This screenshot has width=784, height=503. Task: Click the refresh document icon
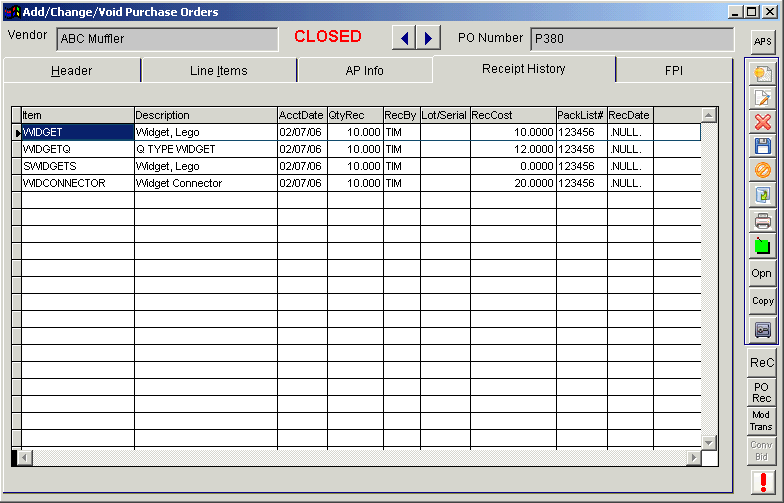point(762,194)
